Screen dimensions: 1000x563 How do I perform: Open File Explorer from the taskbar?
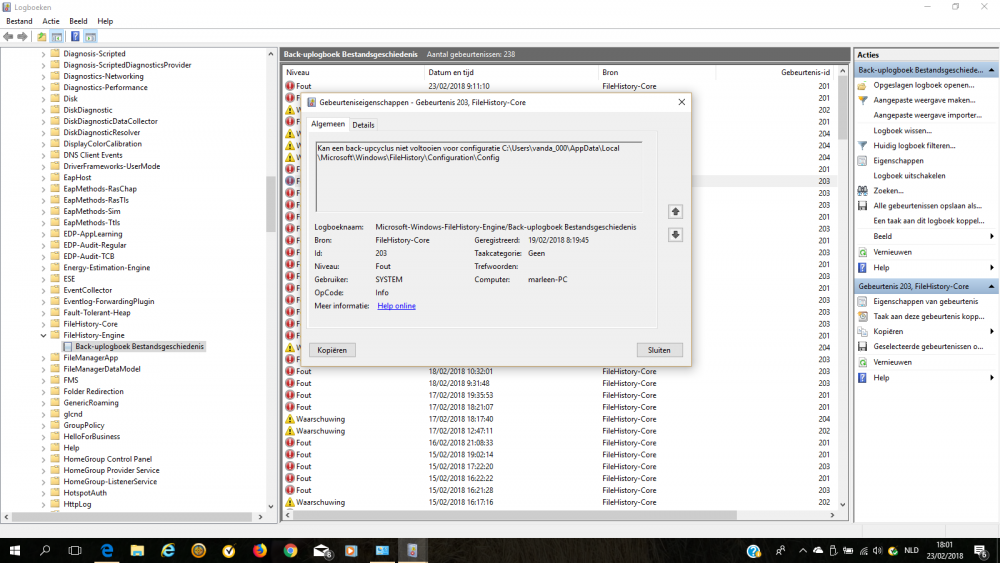(x=137, y=550)
